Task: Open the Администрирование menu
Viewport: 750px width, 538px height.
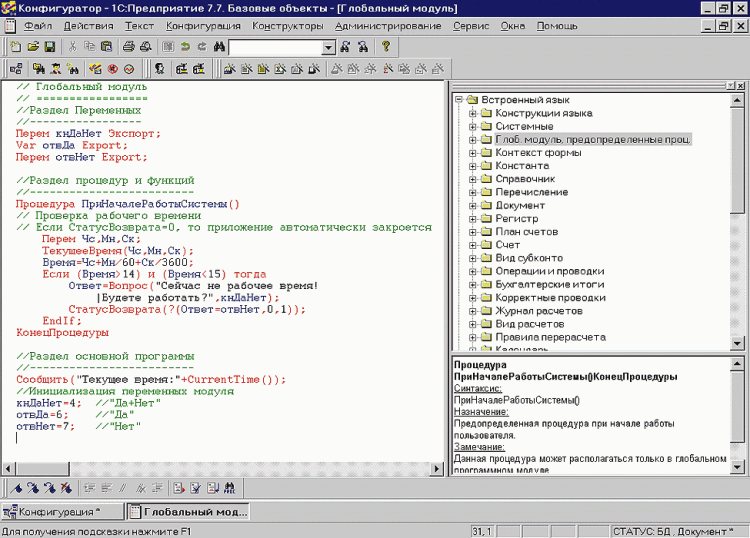Action: coord(388,26)
